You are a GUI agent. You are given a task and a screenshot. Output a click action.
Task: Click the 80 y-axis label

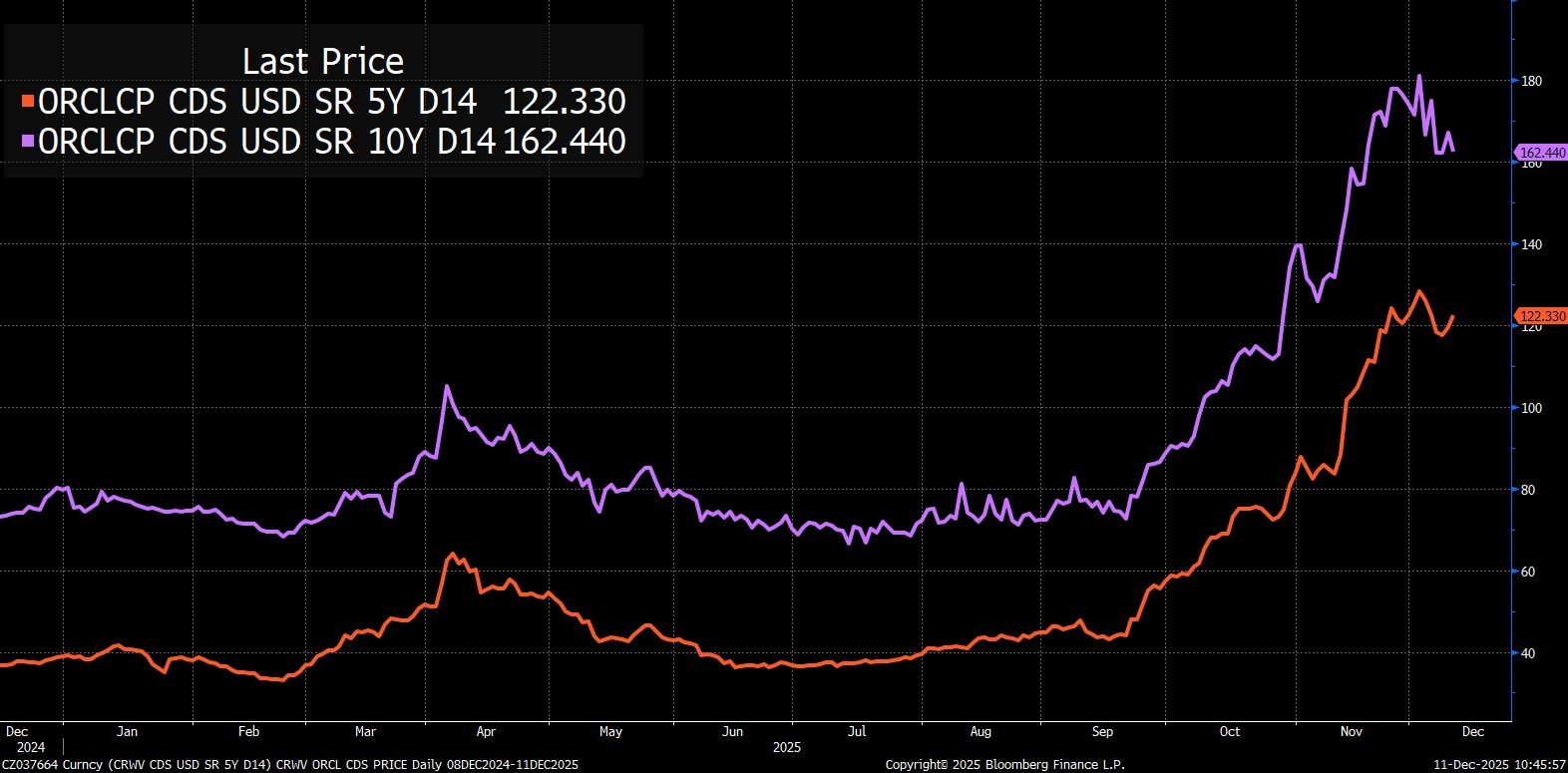[1528, 491]
